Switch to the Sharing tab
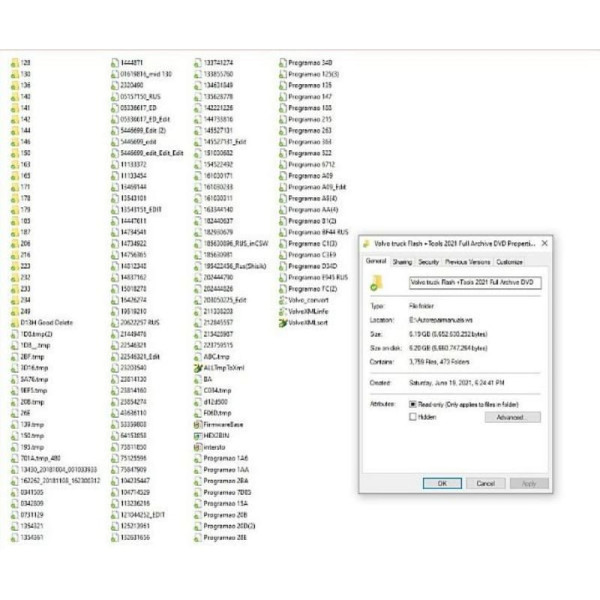Viewport: 600px width, 600px height. (x=402, y=261)
